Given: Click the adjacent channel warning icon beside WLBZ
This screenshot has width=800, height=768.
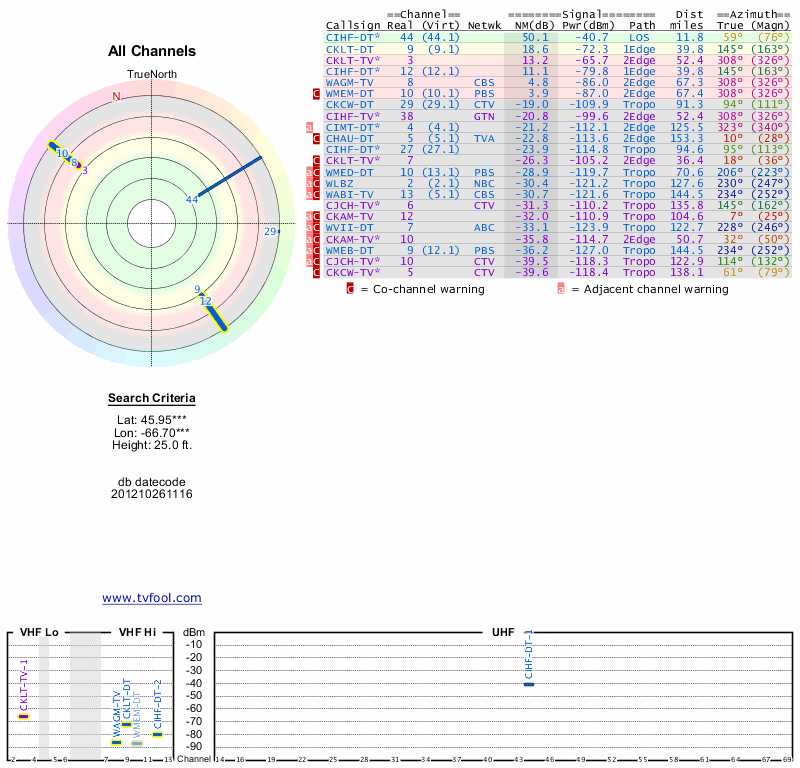Looking at the screenshot, I should [310, 184].
